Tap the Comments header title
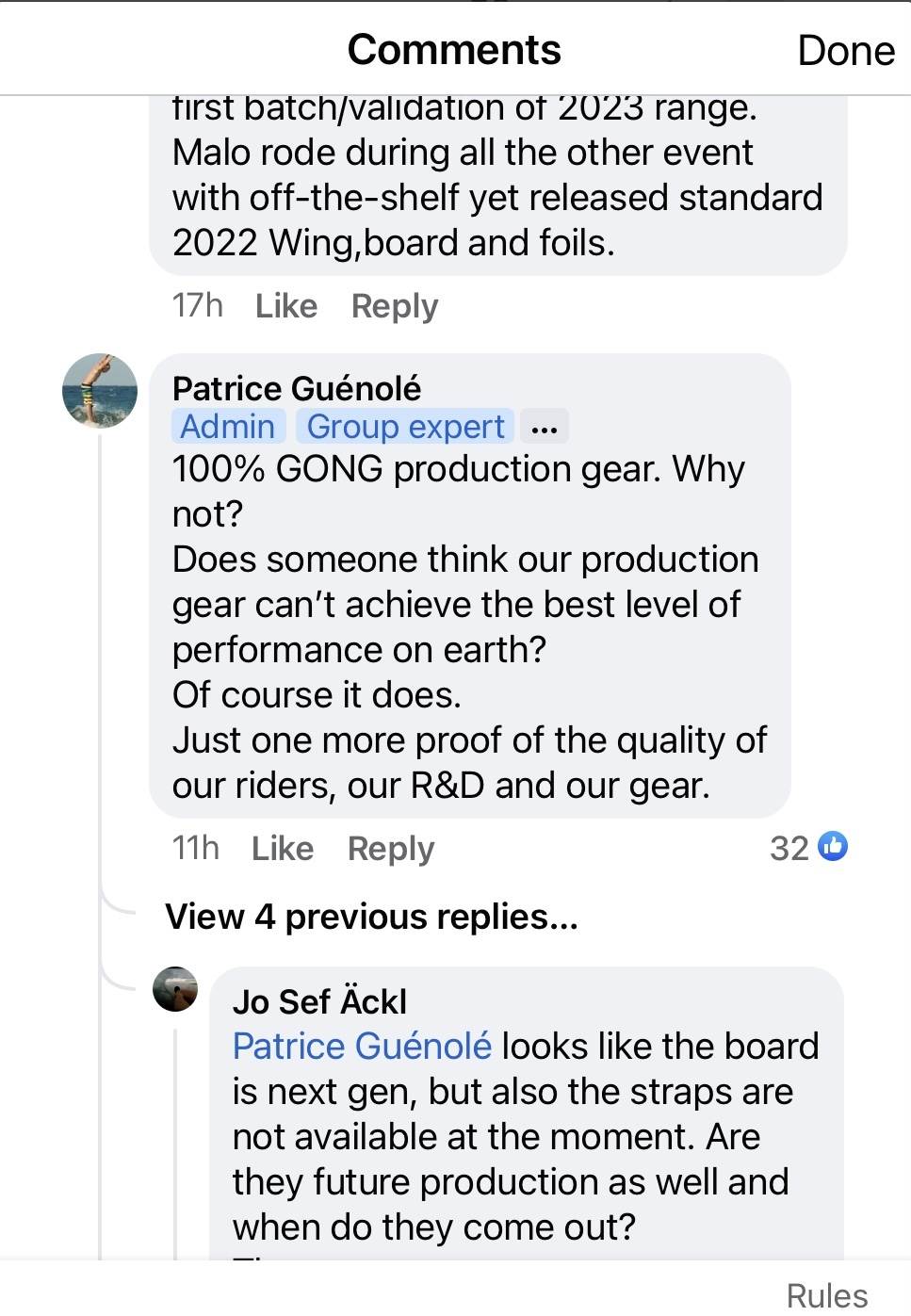911x1316 pixels. pyautogui.click(x=454, y=50)
